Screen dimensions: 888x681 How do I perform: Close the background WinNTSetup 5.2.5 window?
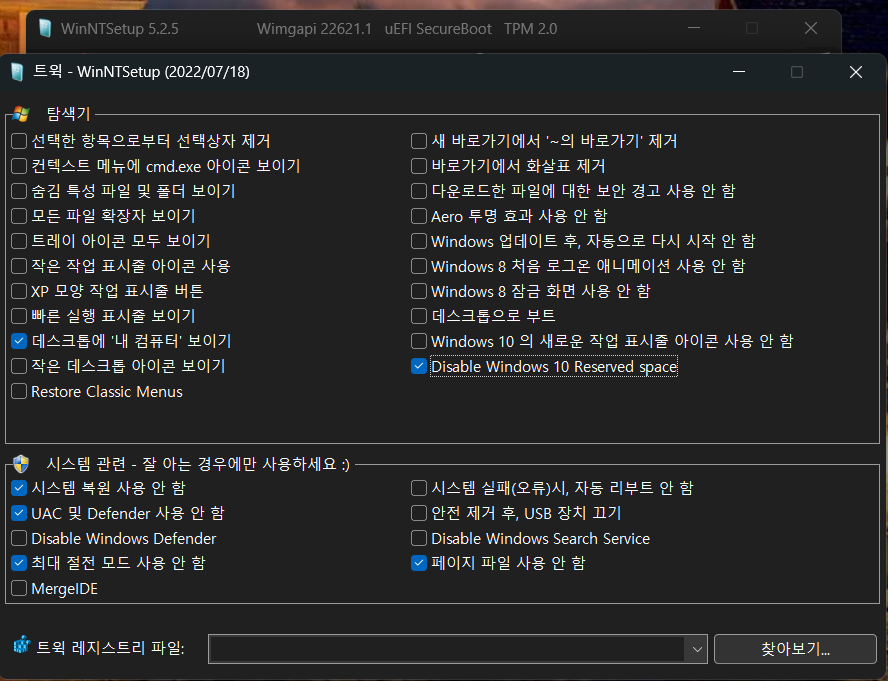coord(811,28)
